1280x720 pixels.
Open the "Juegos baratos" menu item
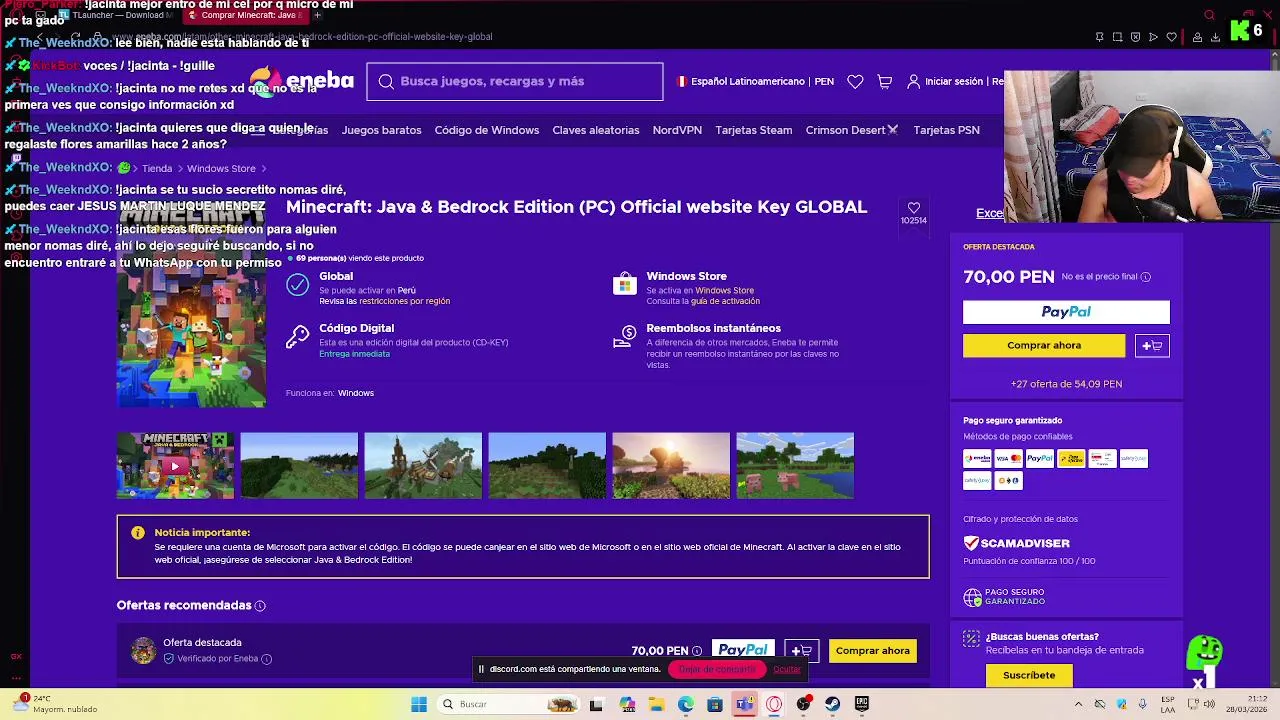[381, 130]
